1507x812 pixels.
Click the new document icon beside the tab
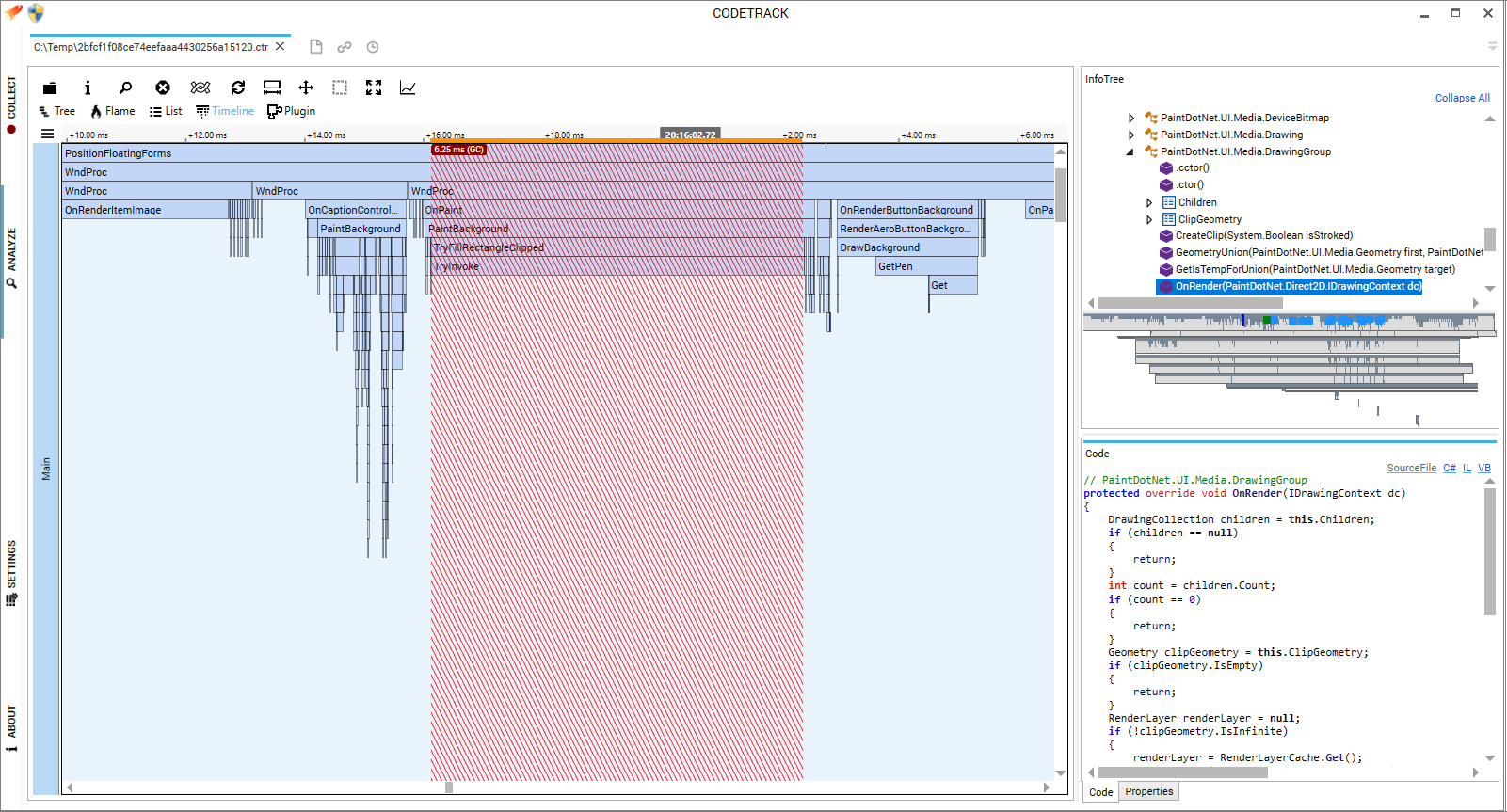pyautogui.click(x=316, y=47)
